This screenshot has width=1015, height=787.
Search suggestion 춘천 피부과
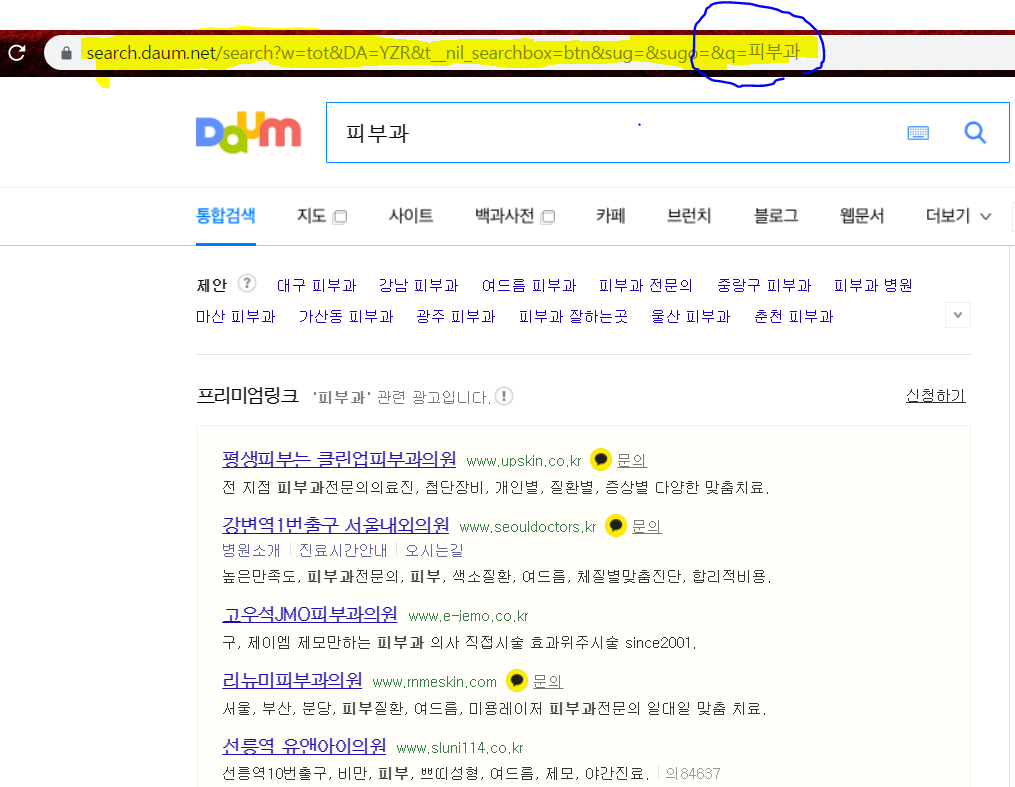click(794, 316)
